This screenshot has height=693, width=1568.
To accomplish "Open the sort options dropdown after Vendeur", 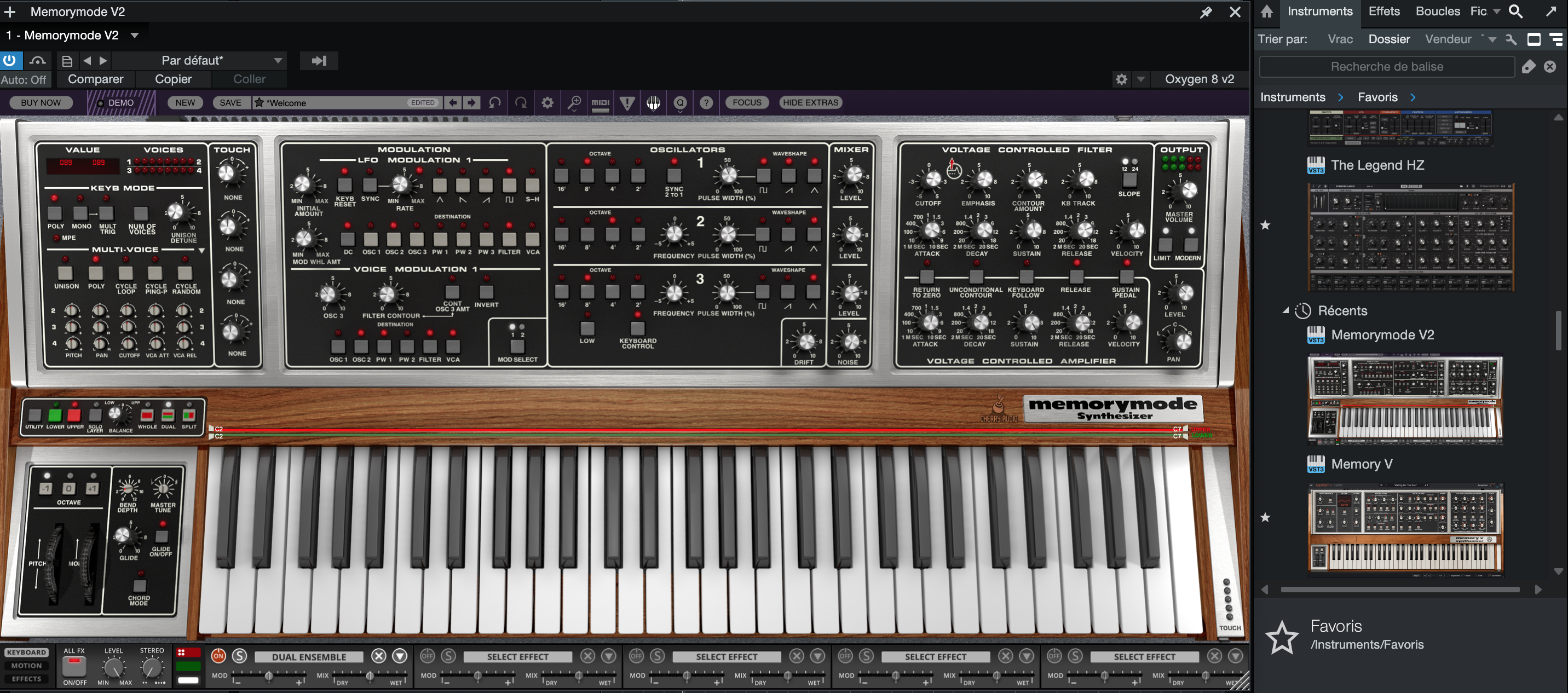I will point(1492,39).
